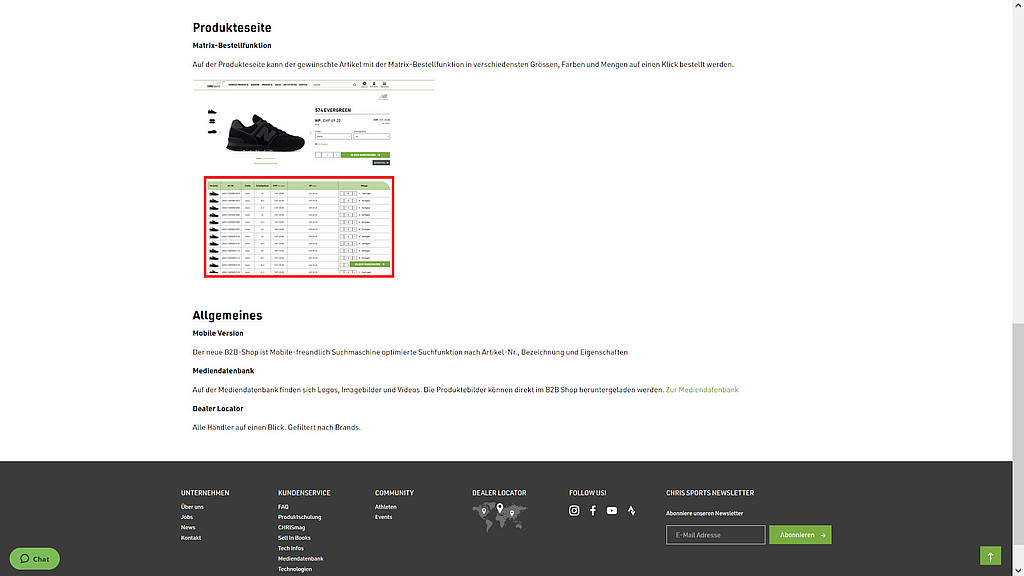Screen dimensions: 1024x576
Task: Open the Sell In Books link
Action: click(x=294, y=538)
